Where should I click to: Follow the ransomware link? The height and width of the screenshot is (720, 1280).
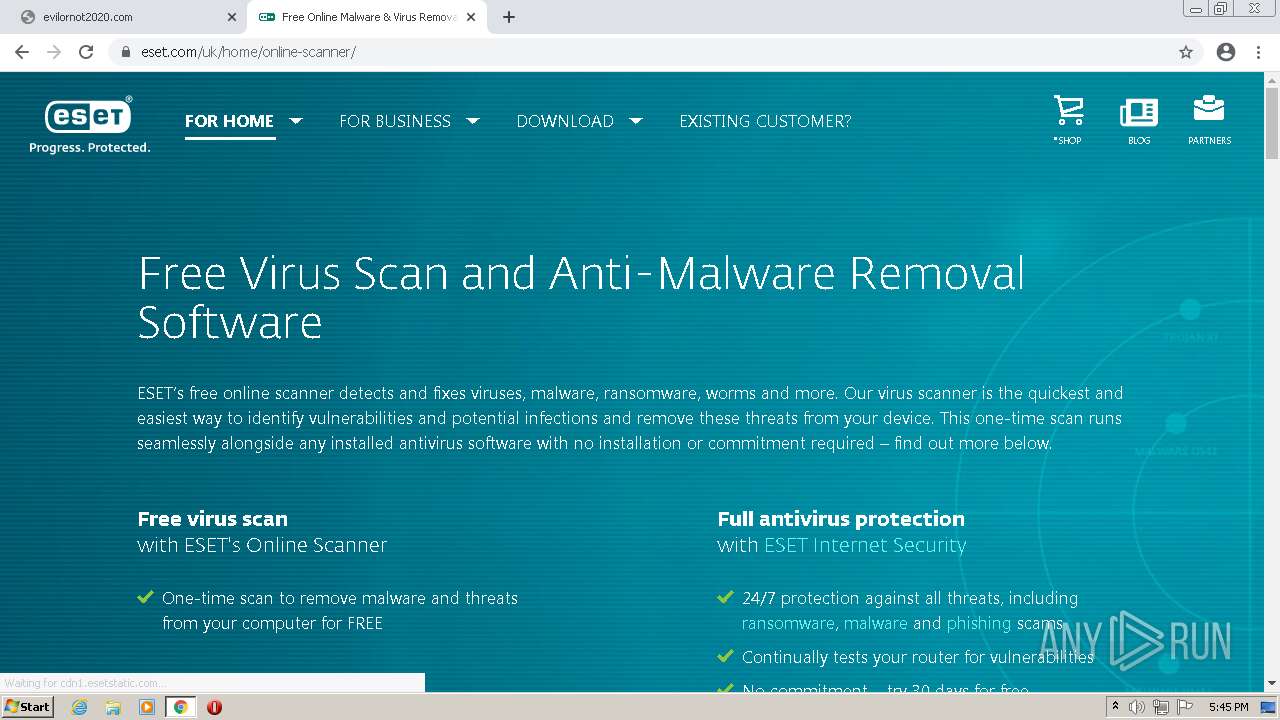pyautogui.click(x=788, y=623)
